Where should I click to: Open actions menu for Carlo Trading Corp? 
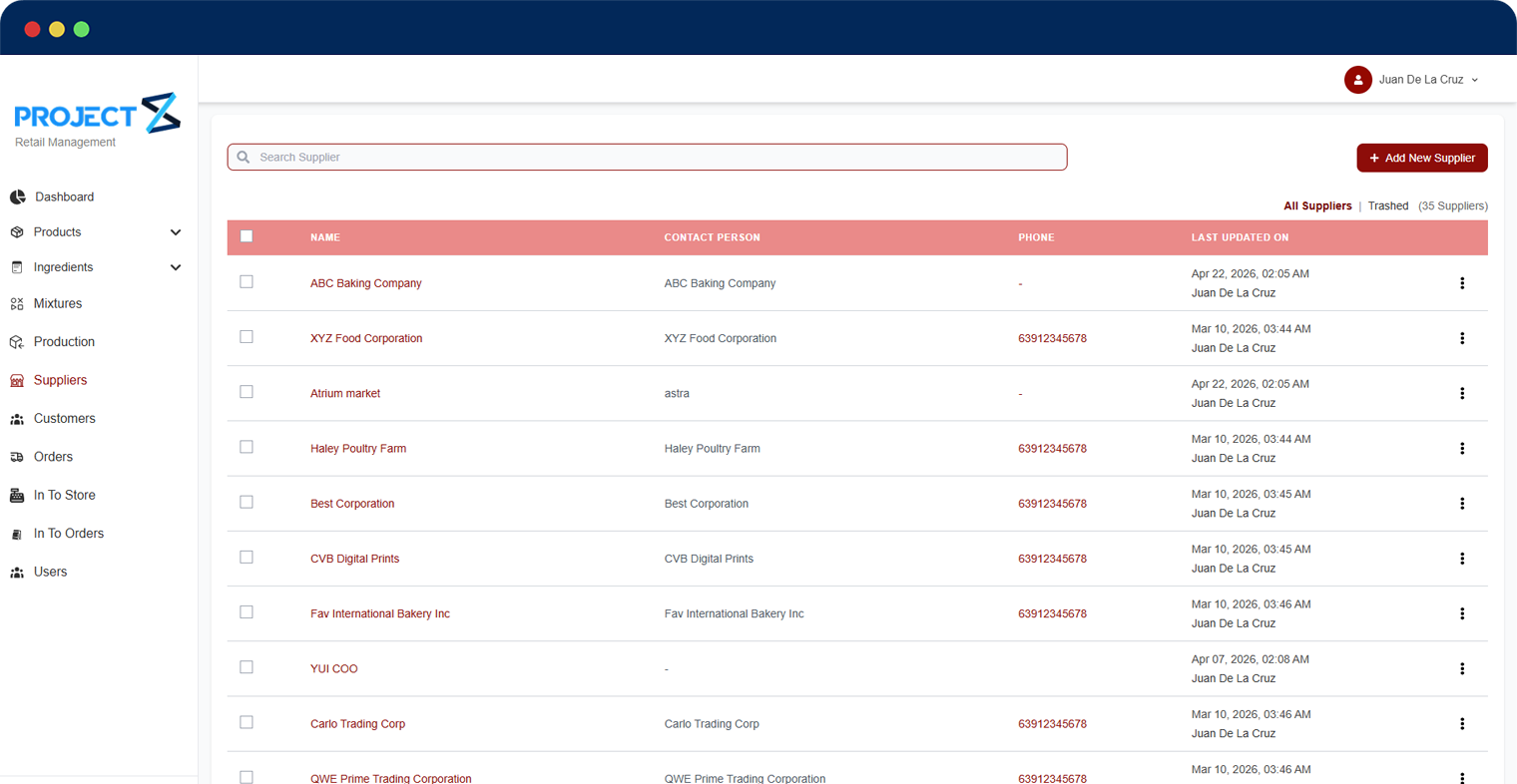[1462, 724]
